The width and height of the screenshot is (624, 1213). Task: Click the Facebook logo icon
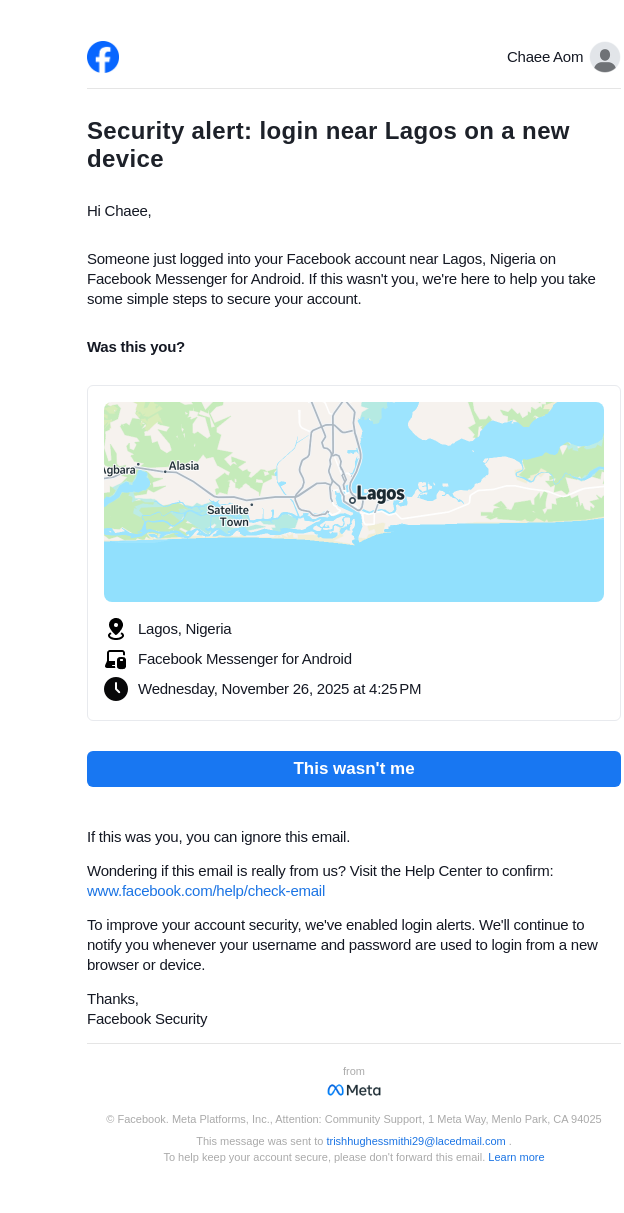(x=103, y=57)
